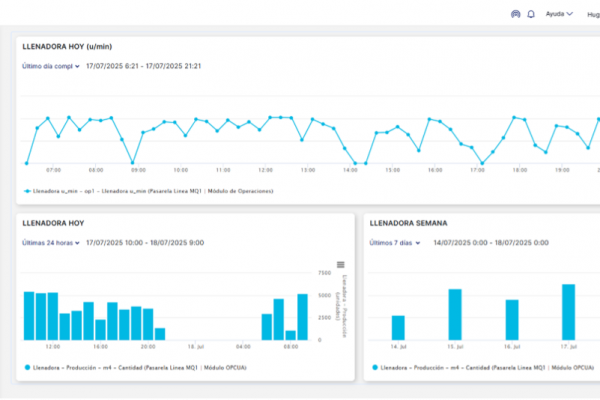Open the notifications bell
The image size is (600, 400).
(x=531, y=15)
